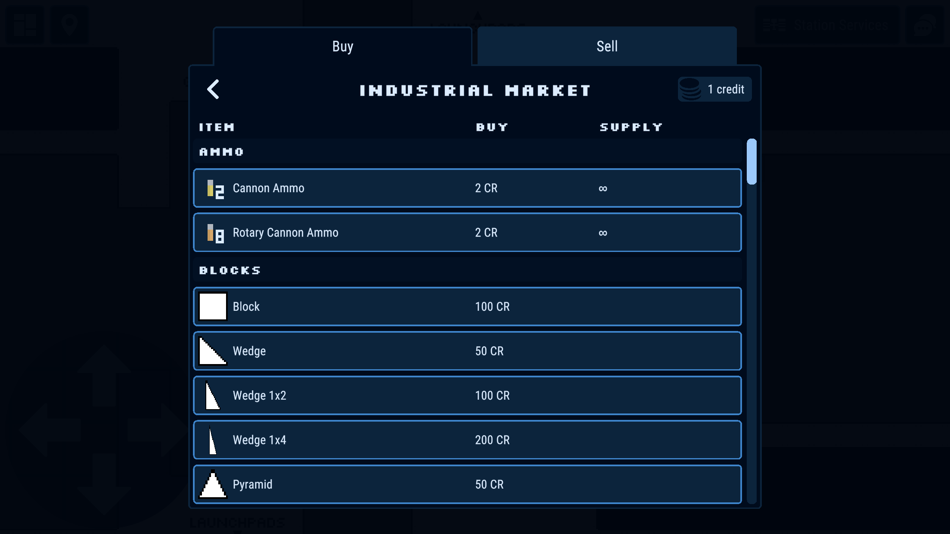Select the Cannon Ammo row
950x534 pixels.
467,188
